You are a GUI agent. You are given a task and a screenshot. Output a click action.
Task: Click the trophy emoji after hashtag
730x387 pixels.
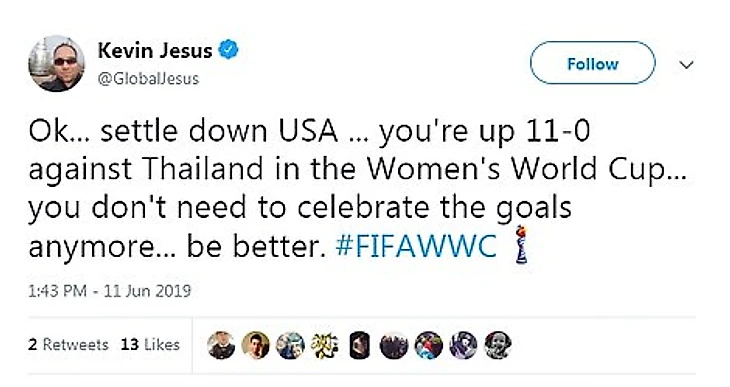(521, 244)
